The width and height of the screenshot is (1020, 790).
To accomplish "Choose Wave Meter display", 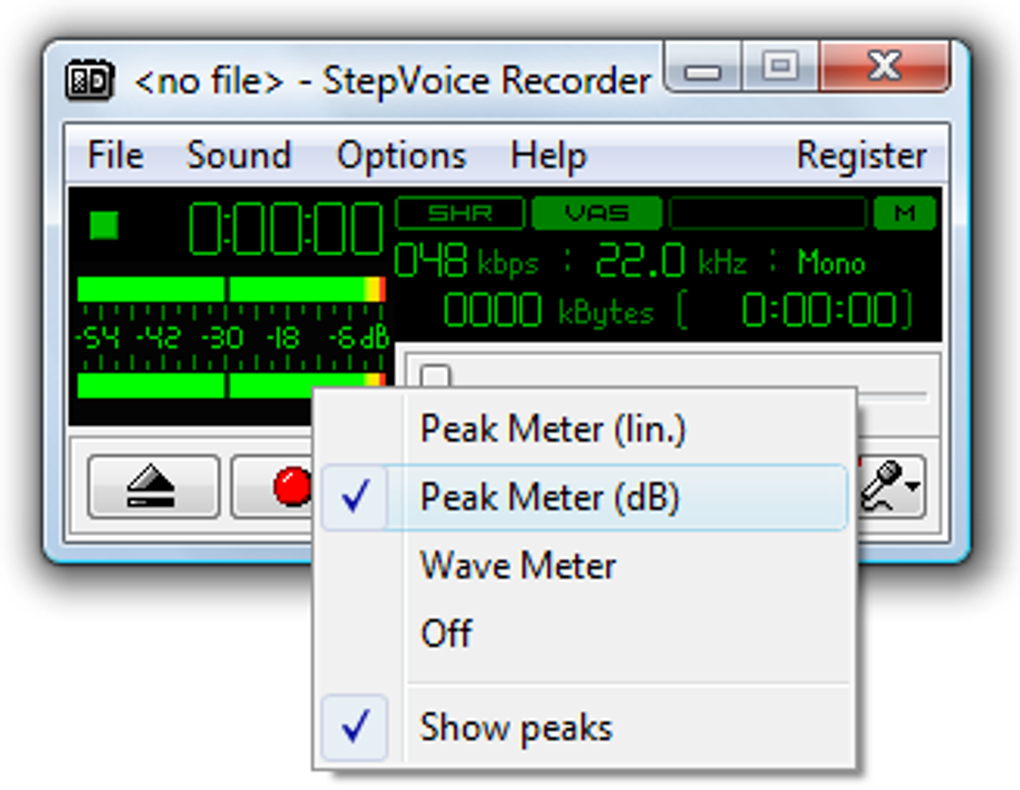I will (585, 565).
